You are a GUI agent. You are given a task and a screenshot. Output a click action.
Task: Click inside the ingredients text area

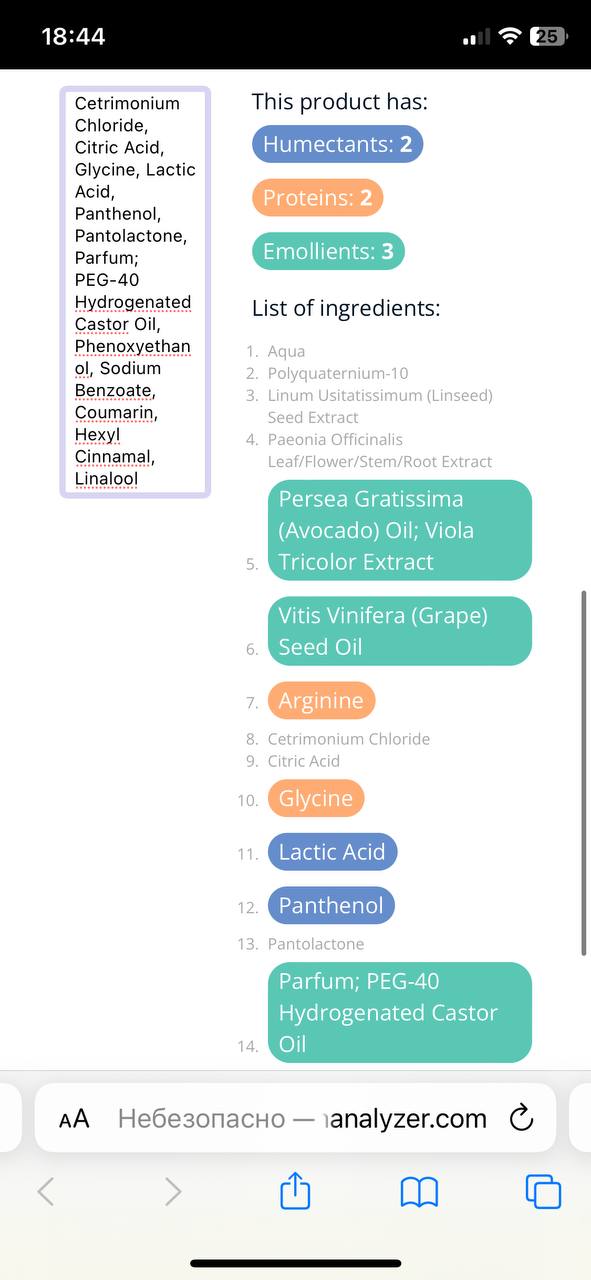(135, 291)
